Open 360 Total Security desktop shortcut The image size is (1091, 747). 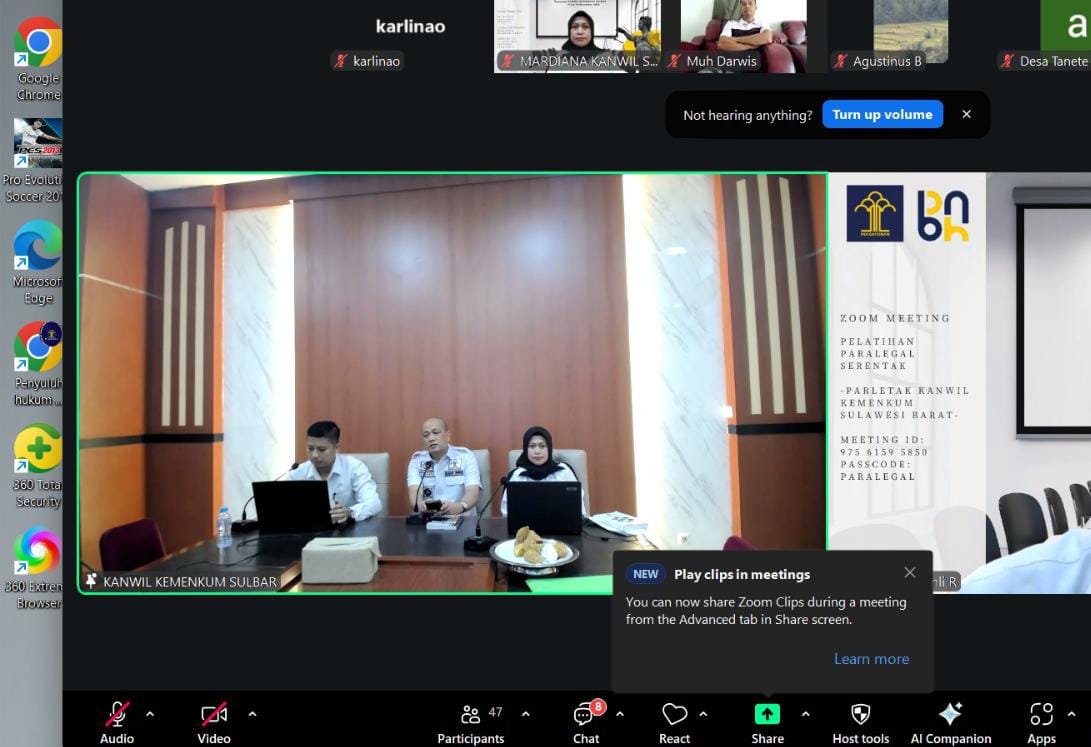38,450
